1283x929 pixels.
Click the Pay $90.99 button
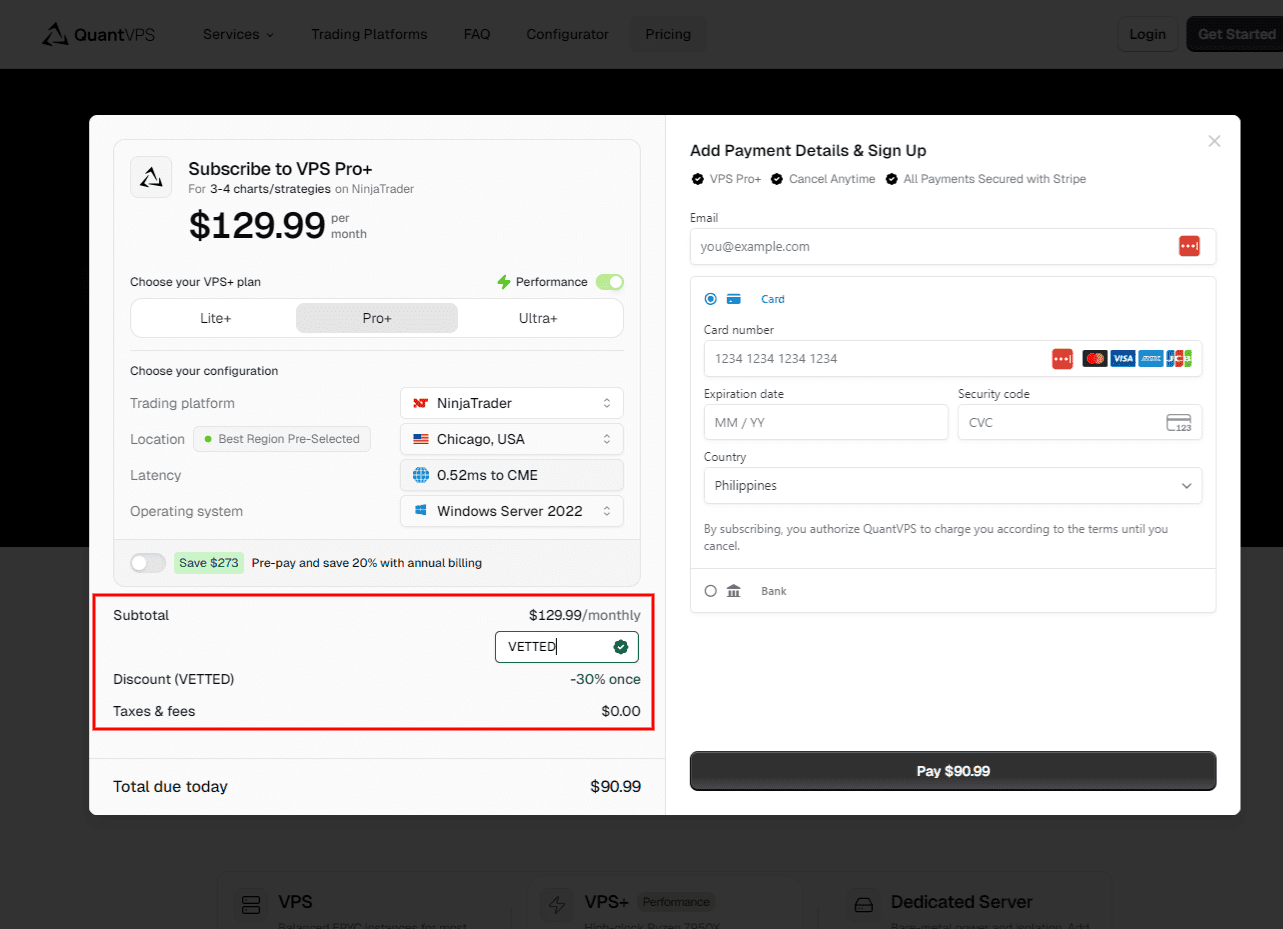click(x=952, y=770)
